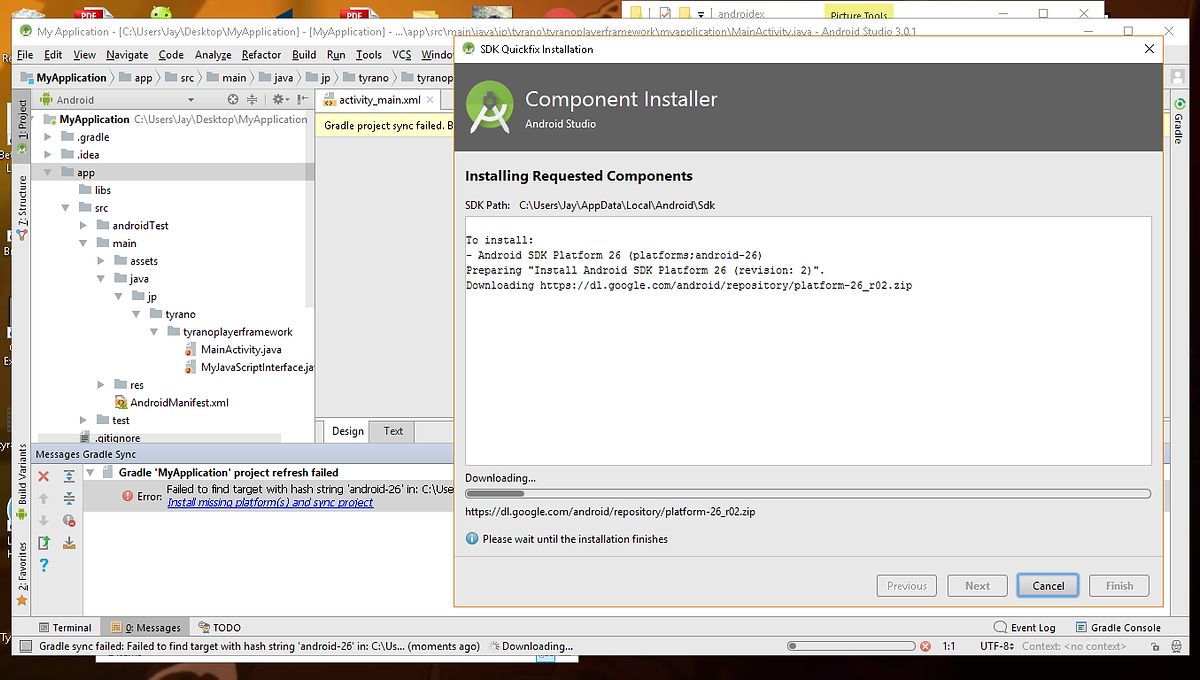The height and width of the screenshot is (680, 1200).
Task: Click the red error indicator icon in status bar
Action: (x=925, y=646)
